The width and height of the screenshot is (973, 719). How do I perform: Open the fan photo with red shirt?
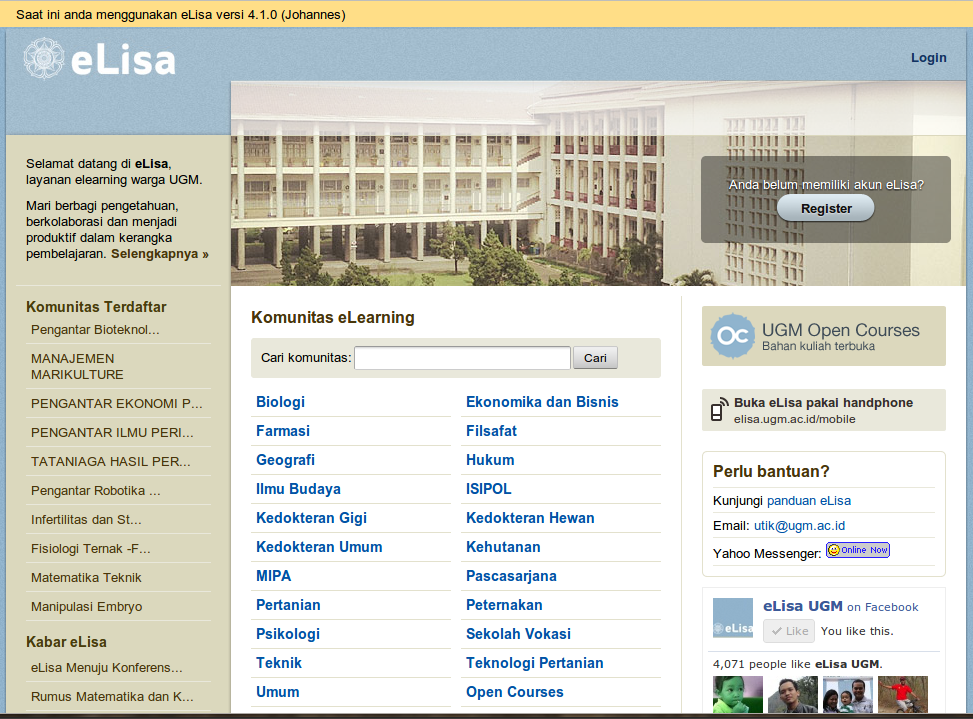click(x=902, y=695)
